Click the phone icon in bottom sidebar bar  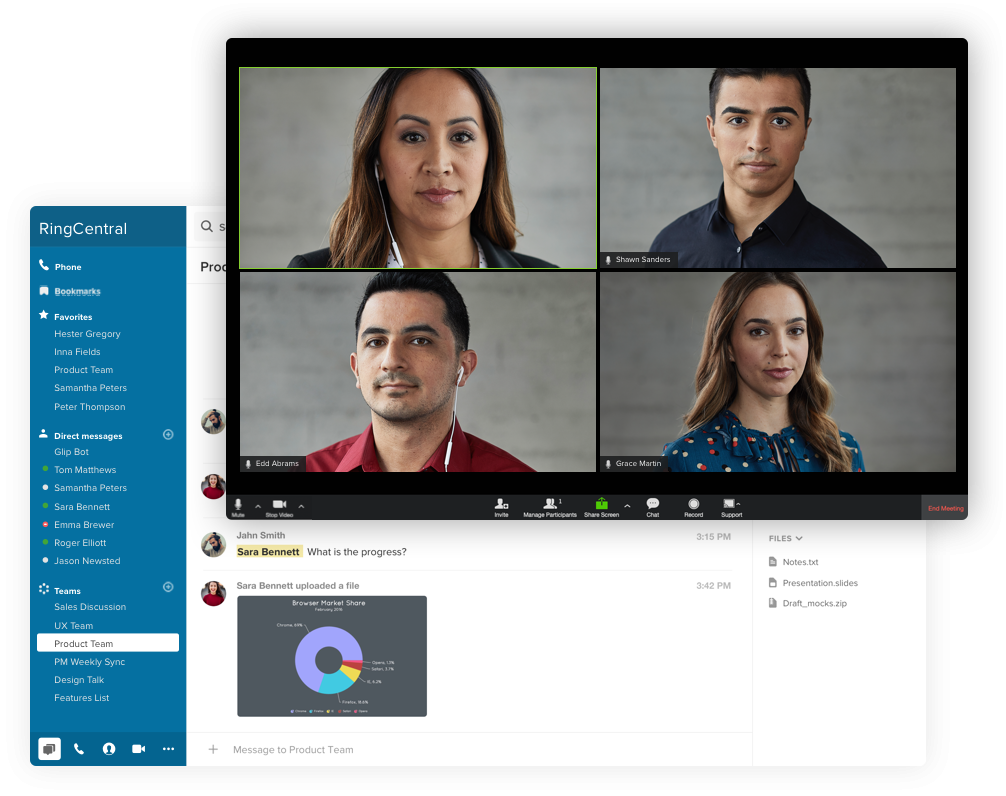pos(79,749)
